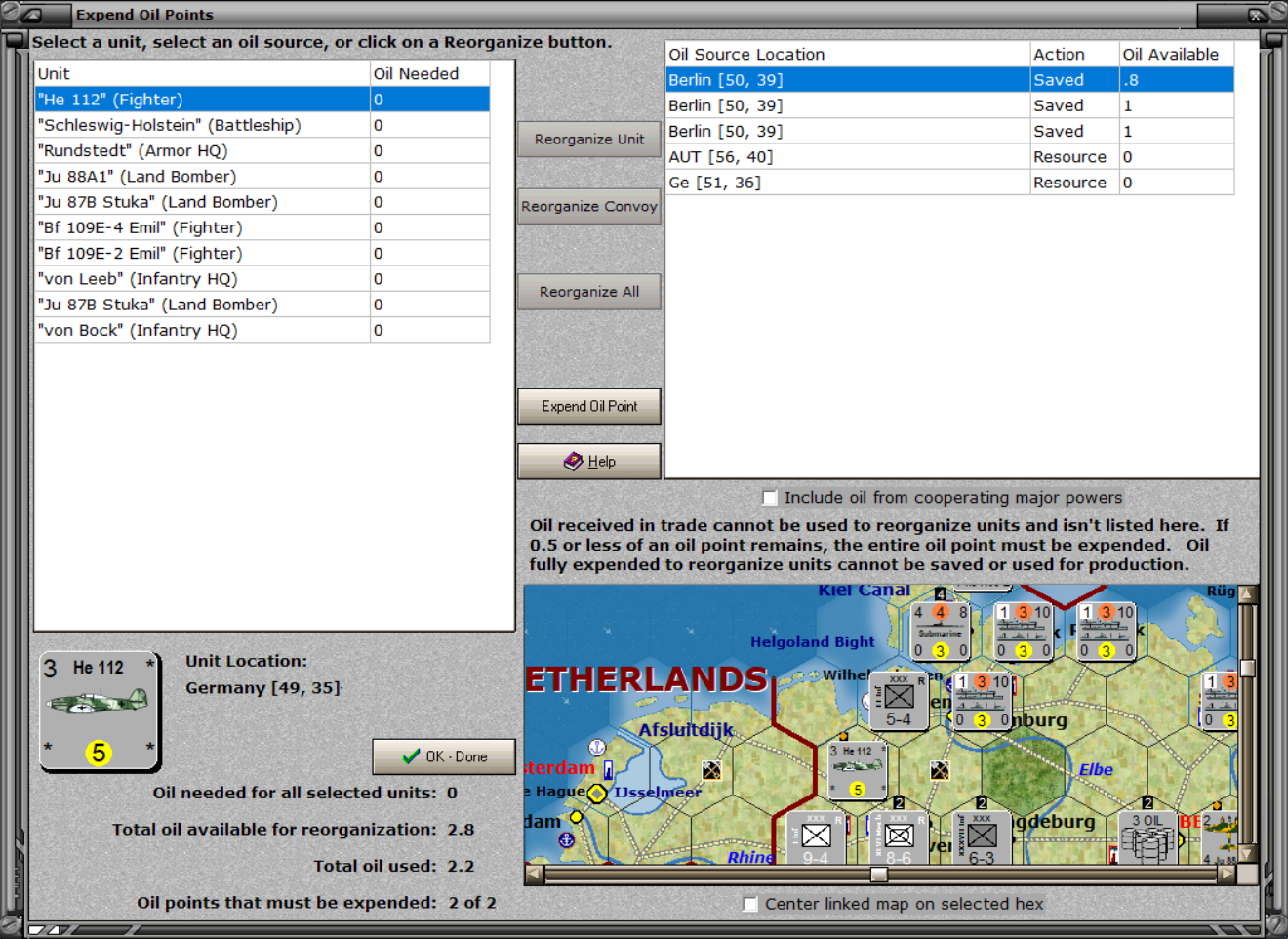This screenshot has width=1288, height=939.
Task: Close the Expend Oil Points window
Action: coord(1257,15)
